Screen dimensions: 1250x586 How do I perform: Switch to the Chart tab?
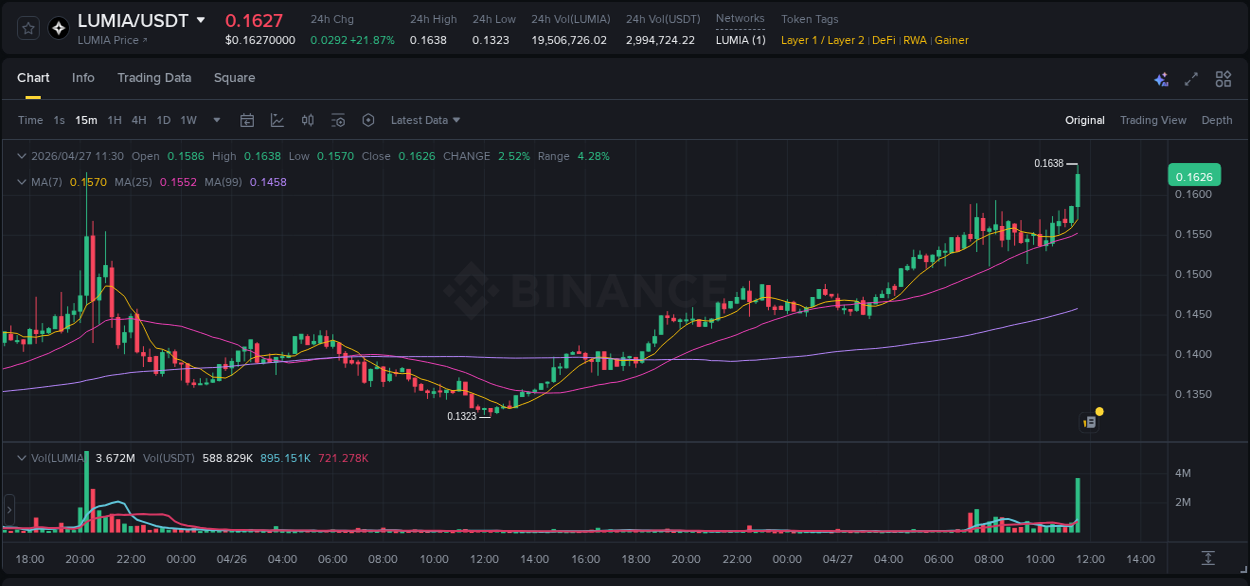(x=33, y=78)
